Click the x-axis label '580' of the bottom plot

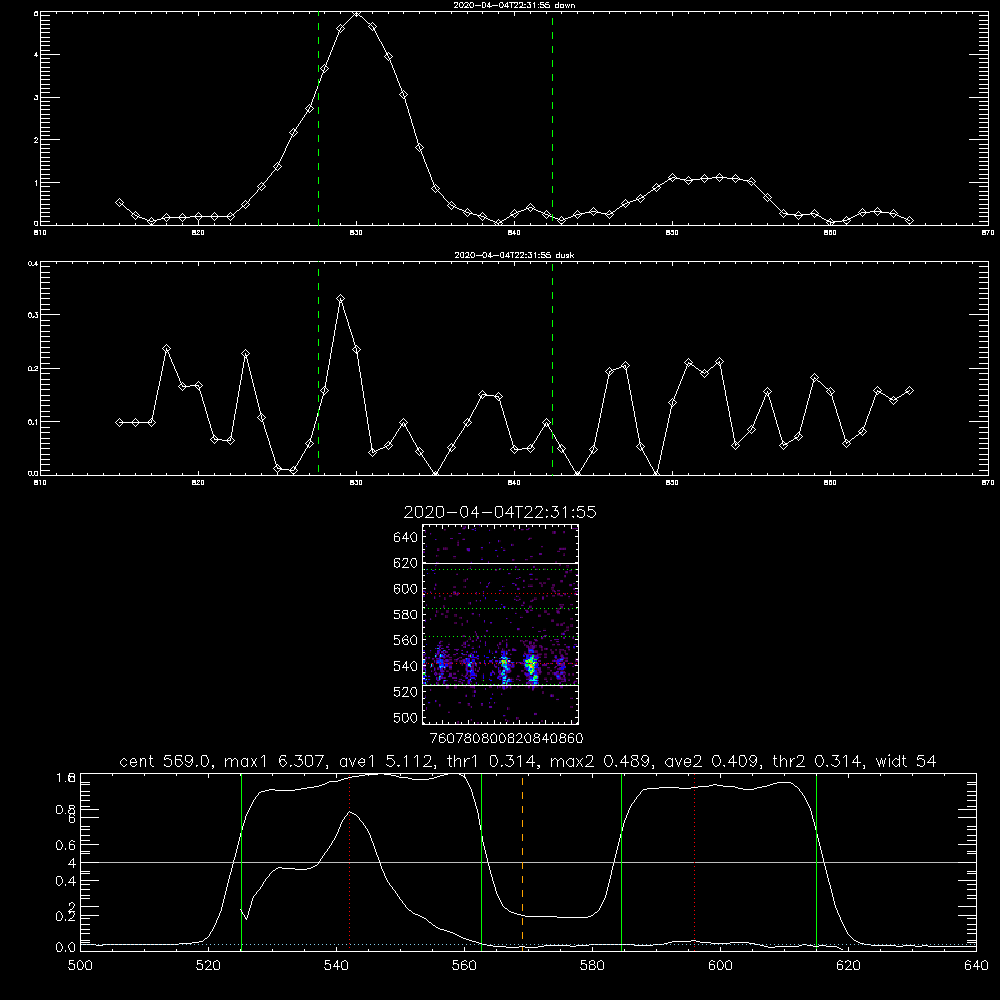592,966
